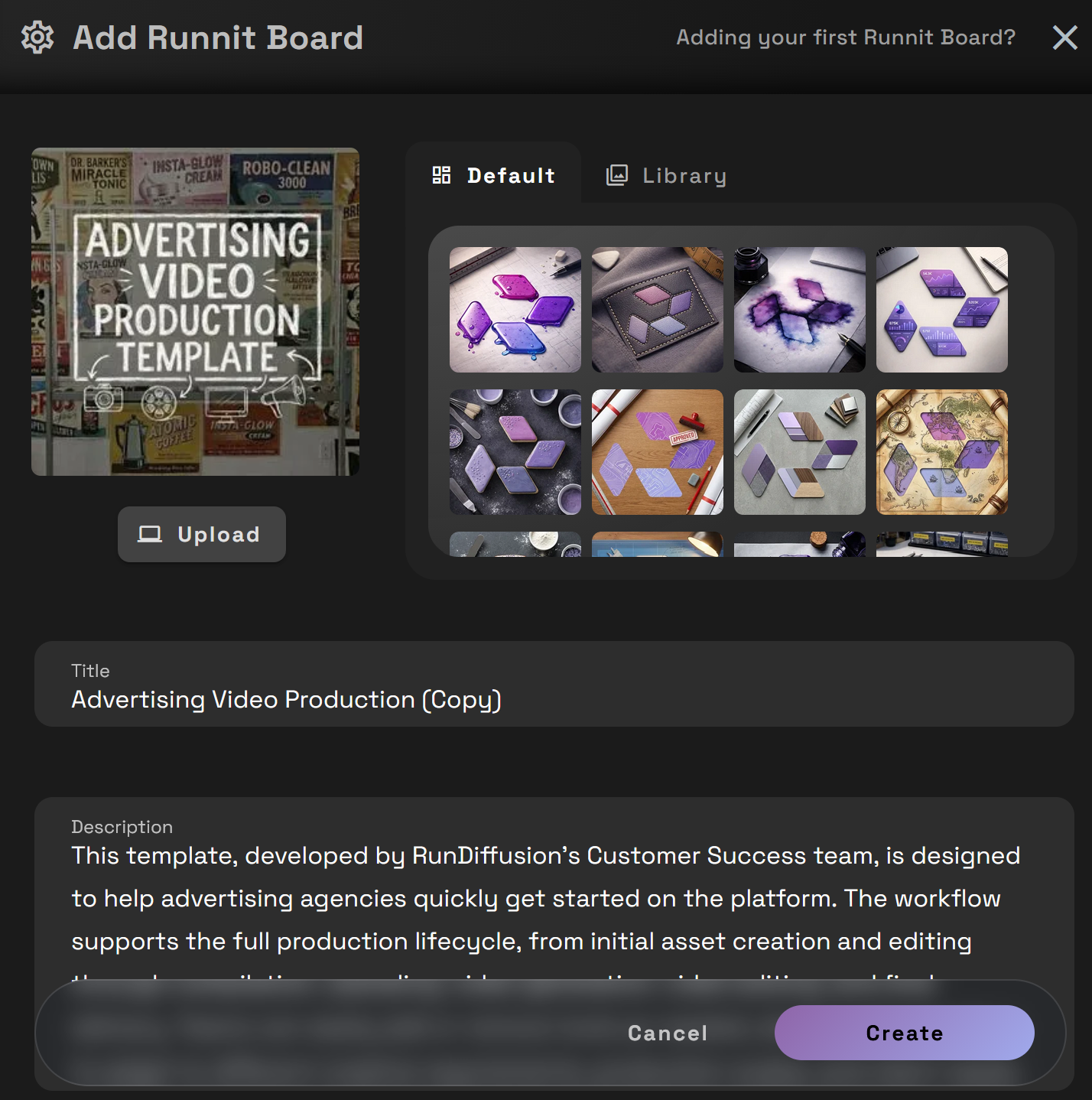Close the Add Runnit Board dialog
The height and width of the screenshot is (1100, 1092).
pos(1064,37)
